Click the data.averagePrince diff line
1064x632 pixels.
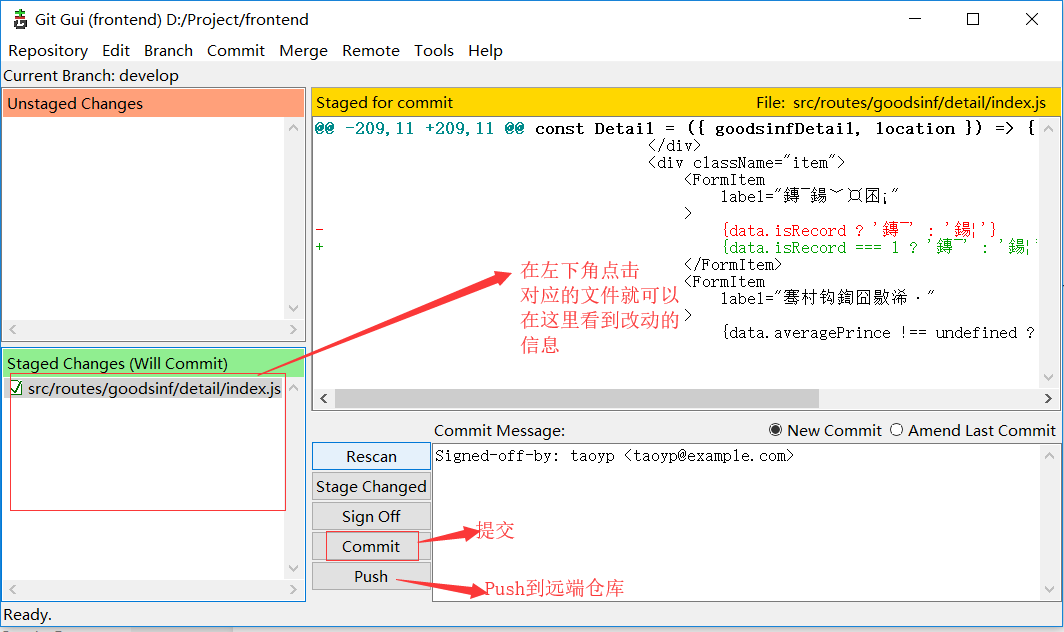(878, 333)
